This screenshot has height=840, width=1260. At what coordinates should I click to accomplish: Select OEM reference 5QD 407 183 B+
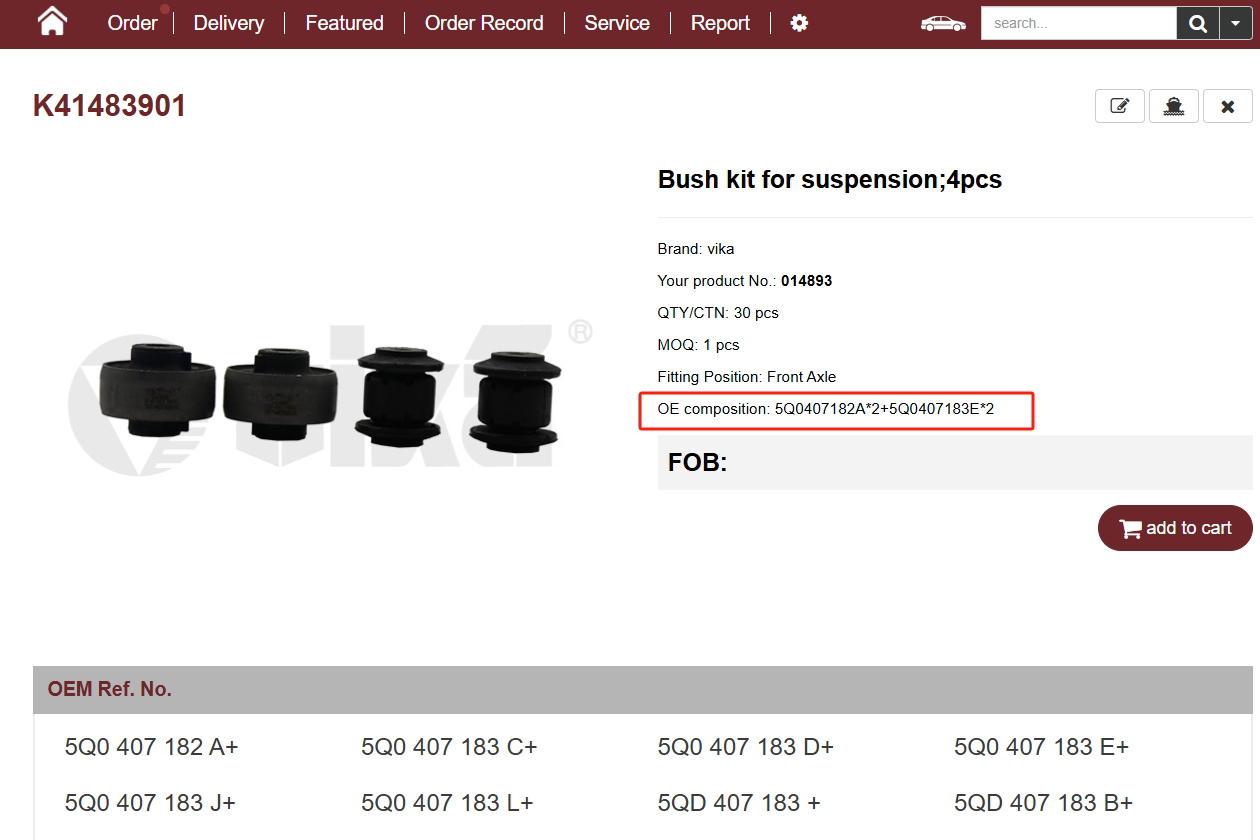pyautogui.click(x=1043, y=803)
